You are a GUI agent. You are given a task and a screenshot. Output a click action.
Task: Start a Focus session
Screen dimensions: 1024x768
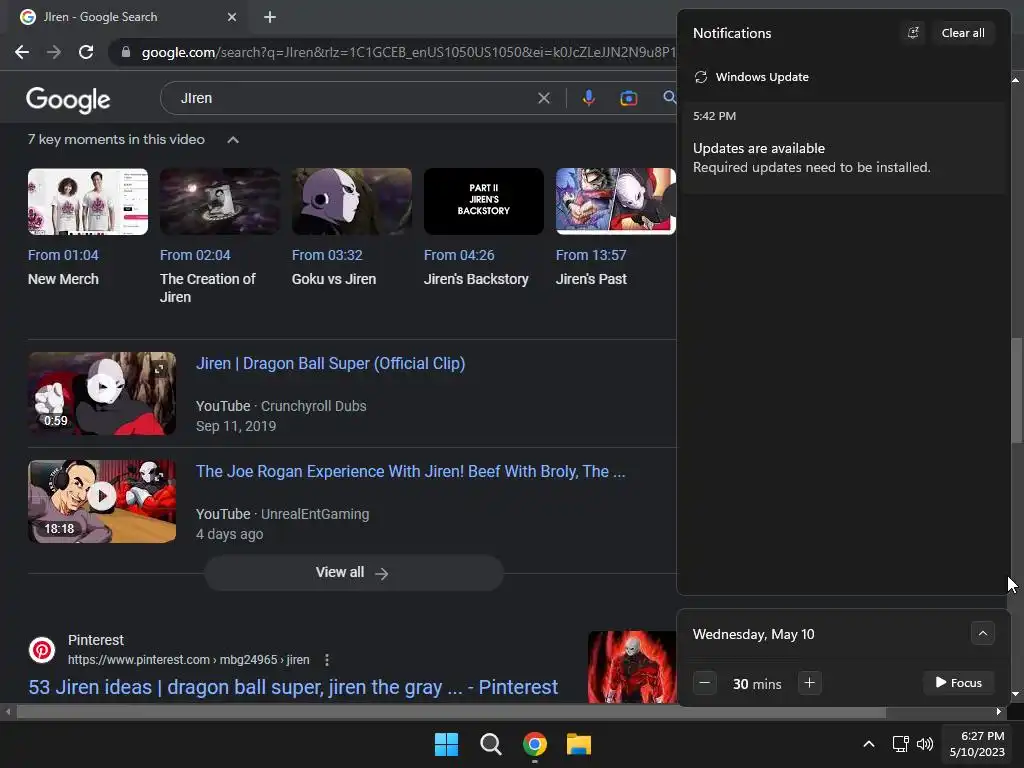[959, 683]
